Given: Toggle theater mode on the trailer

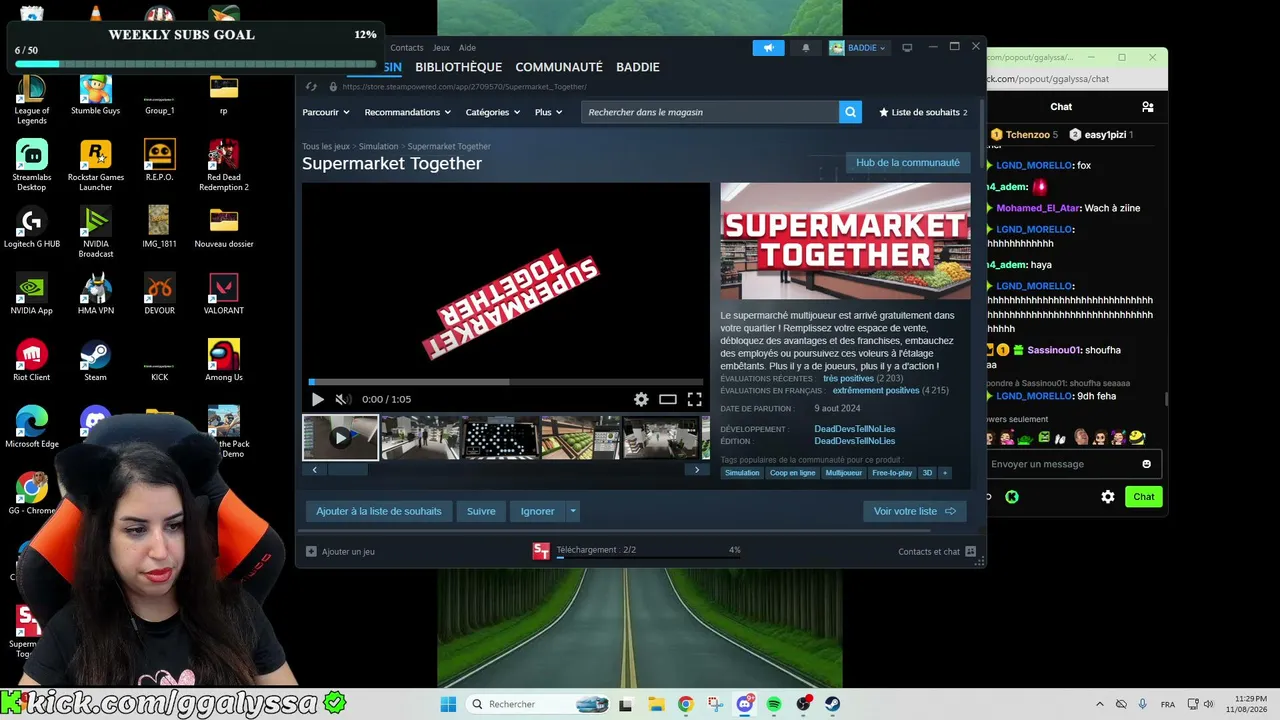Looking at the screenshot, I should click(668, 399).
